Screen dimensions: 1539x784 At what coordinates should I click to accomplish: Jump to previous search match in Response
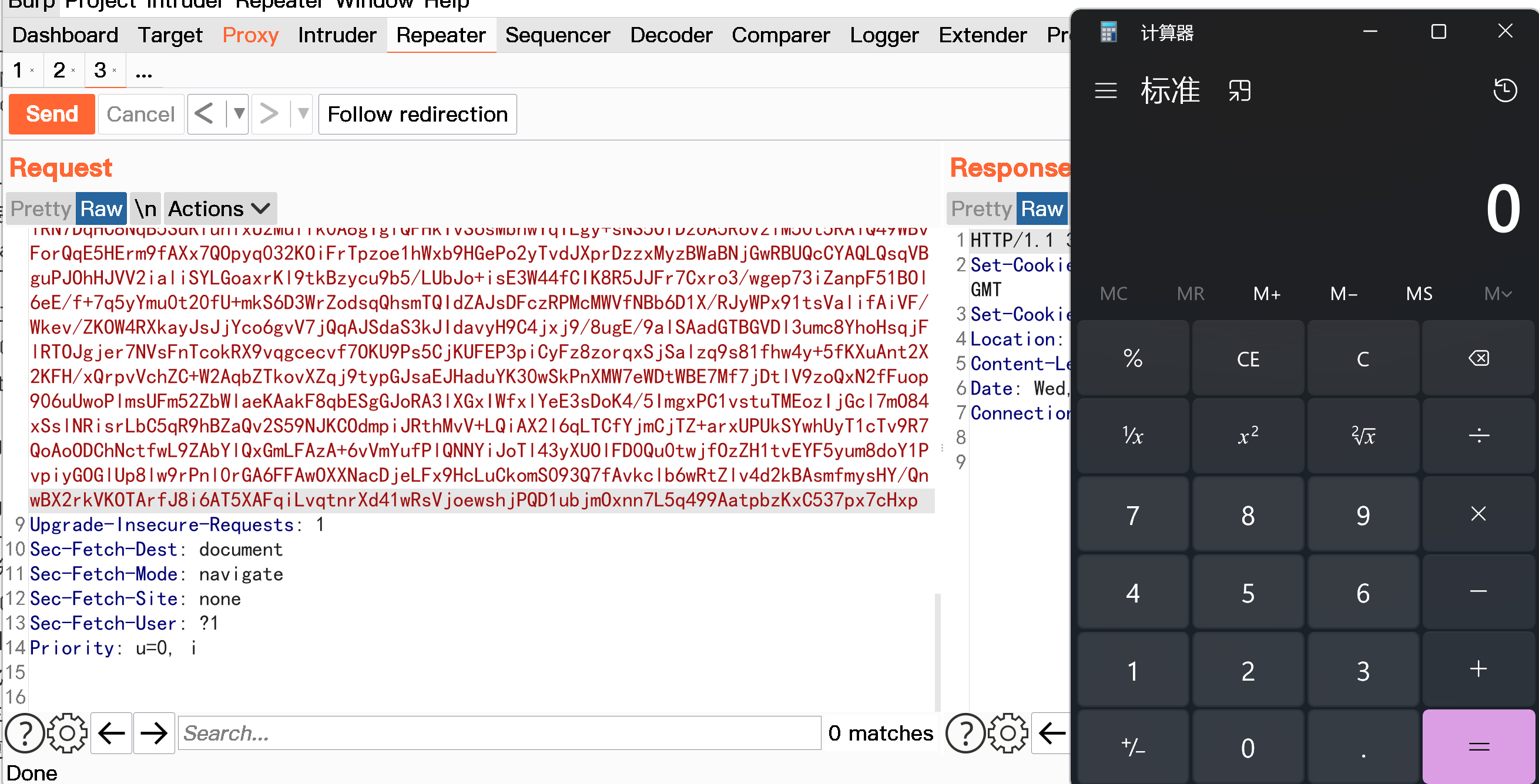1051,733
